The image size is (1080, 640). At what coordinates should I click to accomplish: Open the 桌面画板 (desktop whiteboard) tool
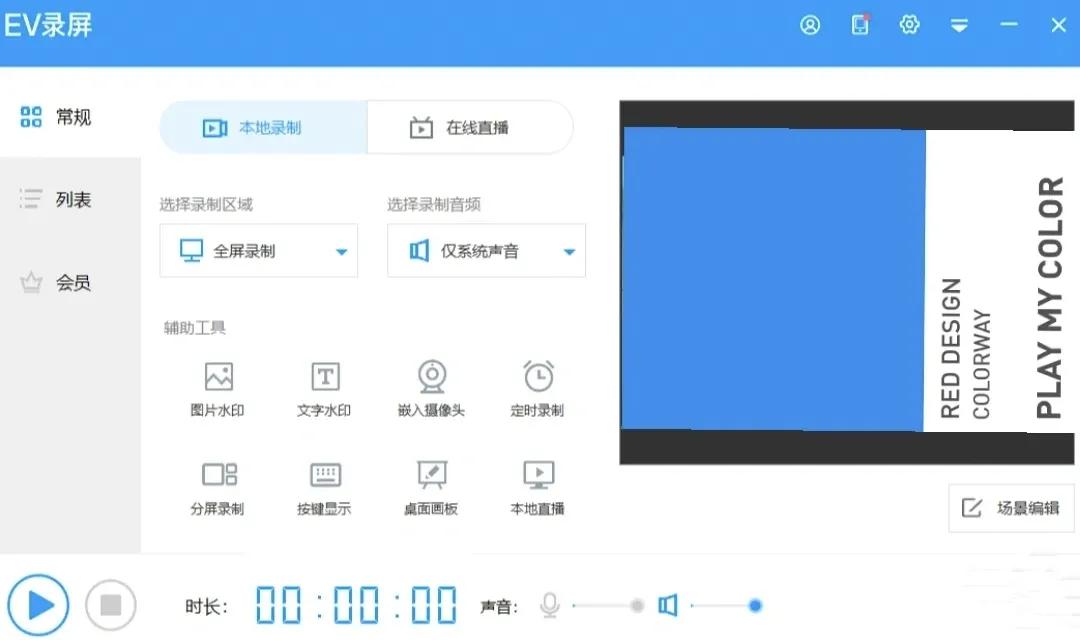pos(432,488)
